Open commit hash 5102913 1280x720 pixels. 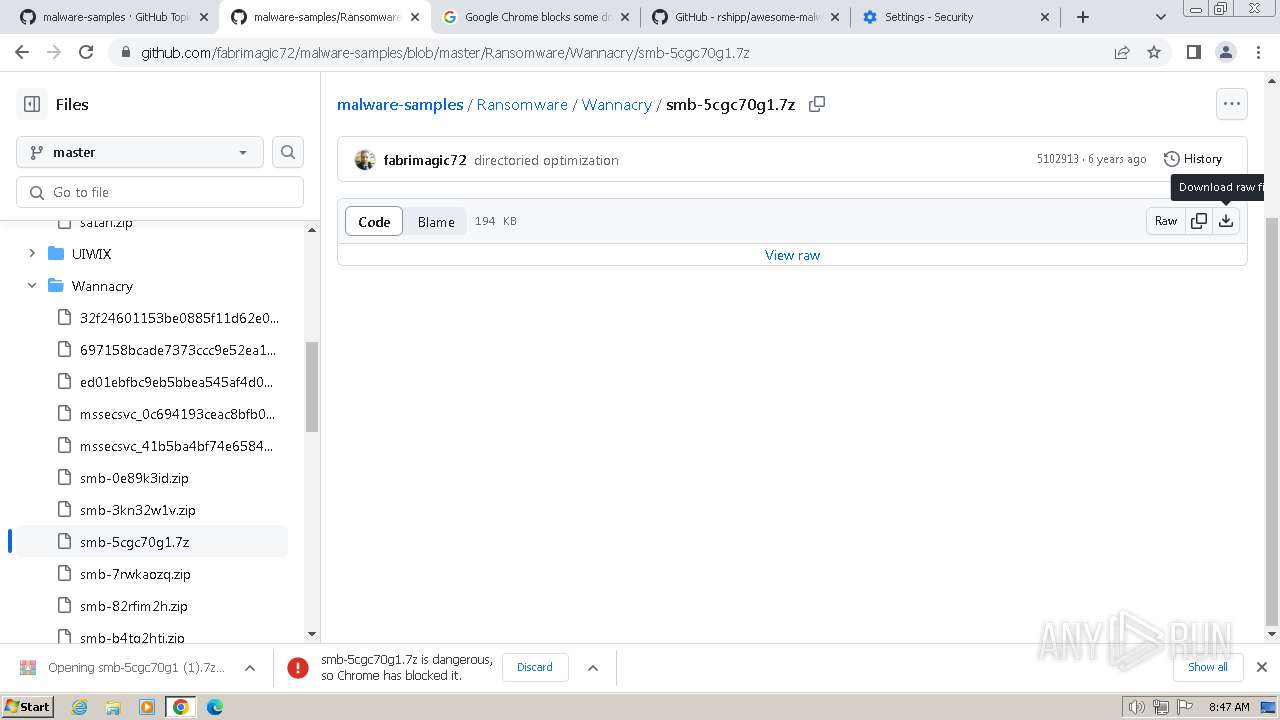1058,159
